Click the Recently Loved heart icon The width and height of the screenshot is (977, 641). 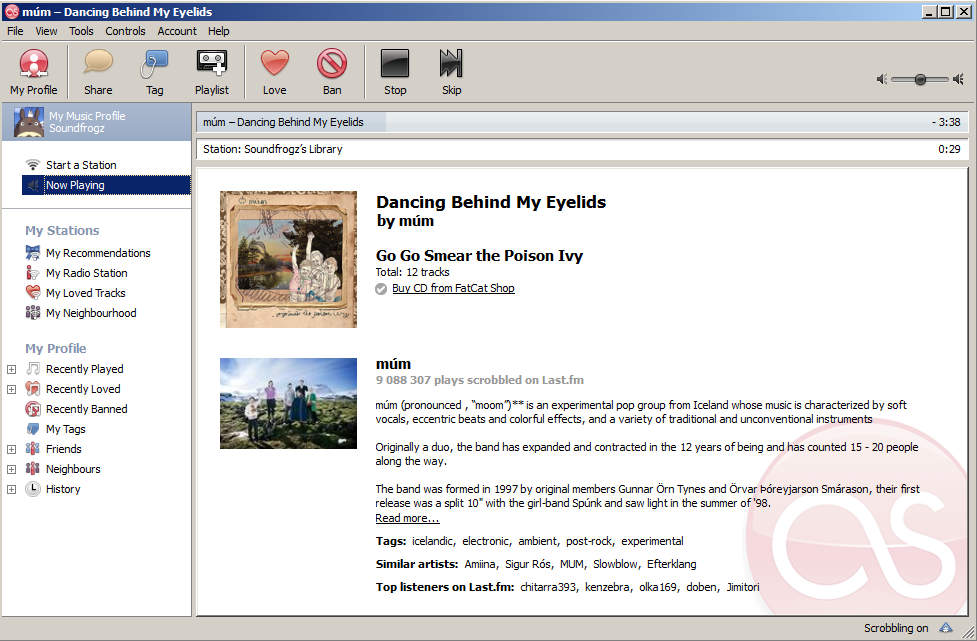pos(33,389)
